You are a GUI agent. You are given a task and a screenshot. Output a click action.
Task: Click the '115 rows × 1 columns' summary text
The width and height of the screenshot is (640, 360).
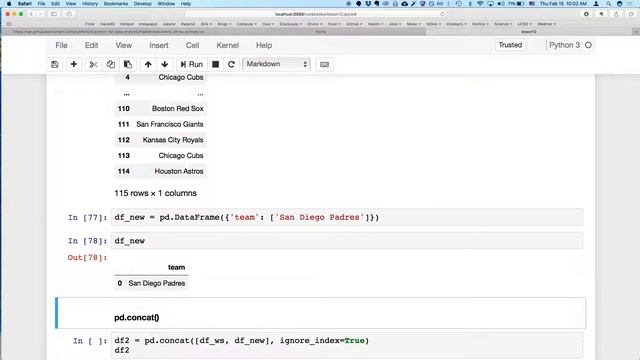tap(156, 193)
